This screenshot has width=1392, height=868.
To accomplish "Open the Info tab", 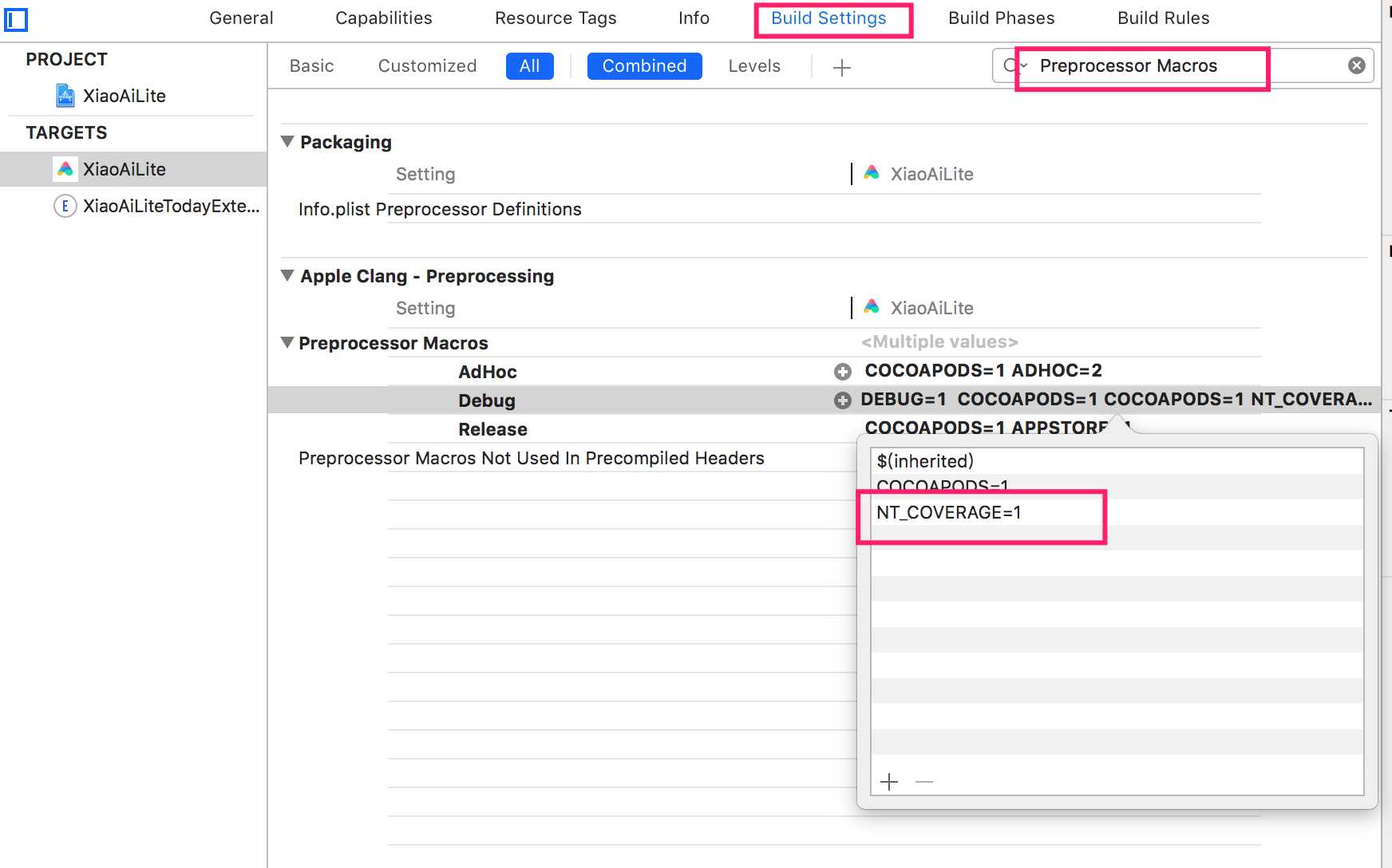I will click(x=694, y=18).
